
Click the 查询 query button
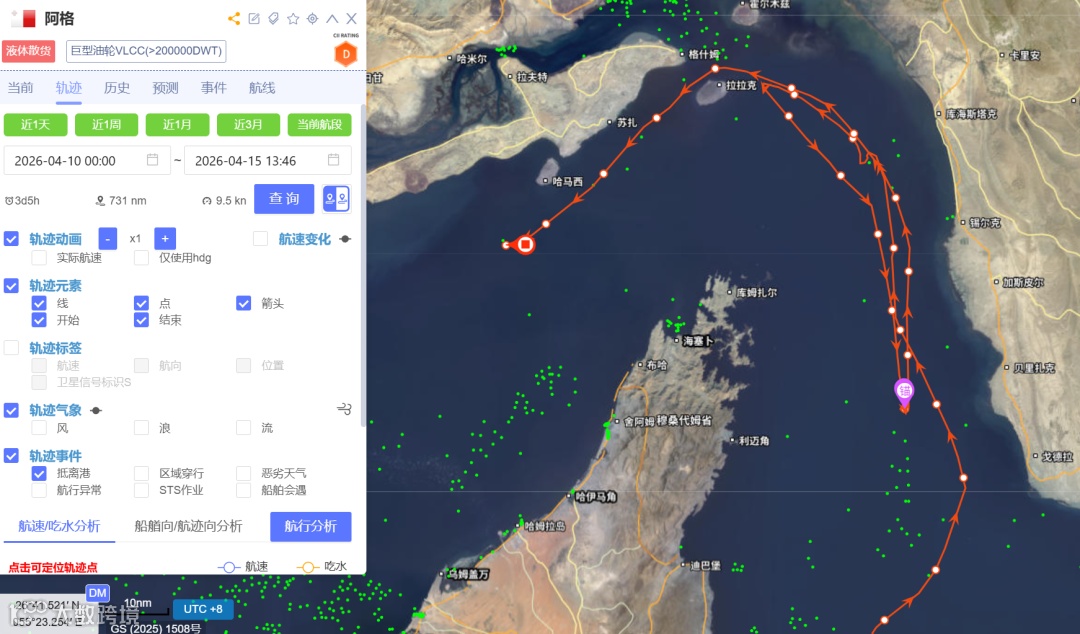tap(284, 199)
